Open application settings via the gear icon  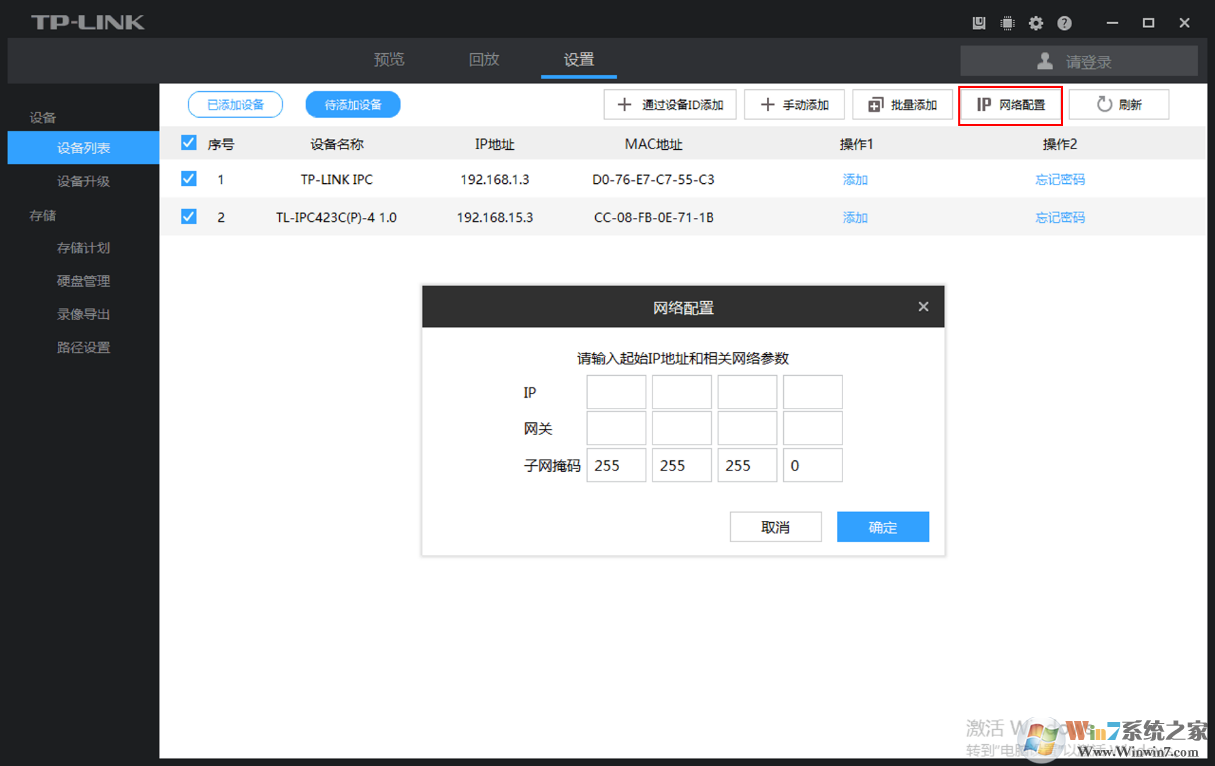pos(1035,22)
